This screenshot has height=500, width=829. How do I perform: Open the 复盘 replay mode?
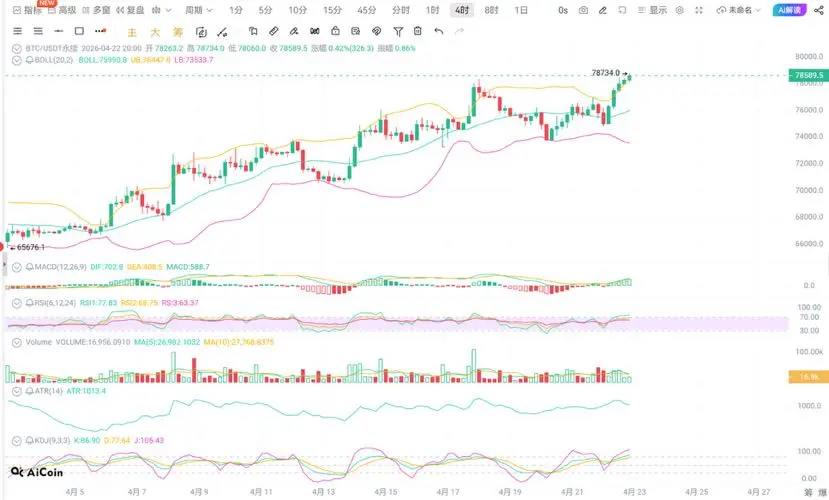click(x=130, y=10)
